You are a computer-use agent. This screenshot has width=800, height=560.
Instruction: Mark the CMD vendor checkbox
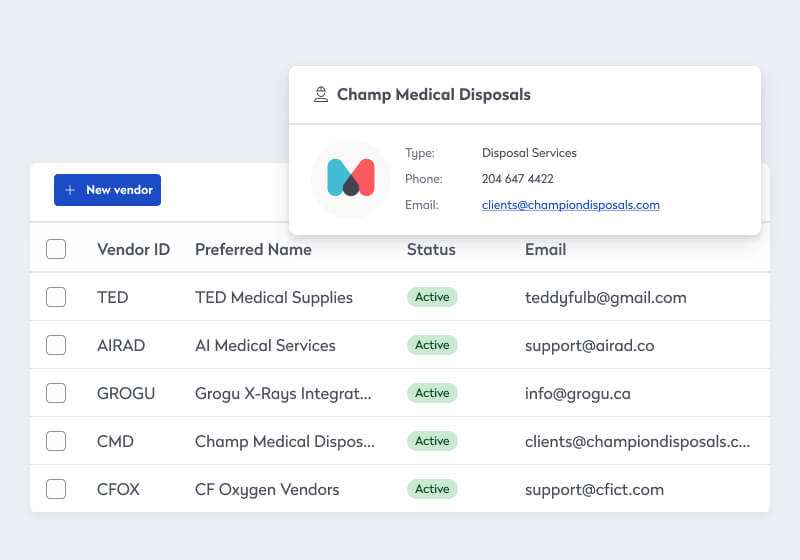(56, 441)
